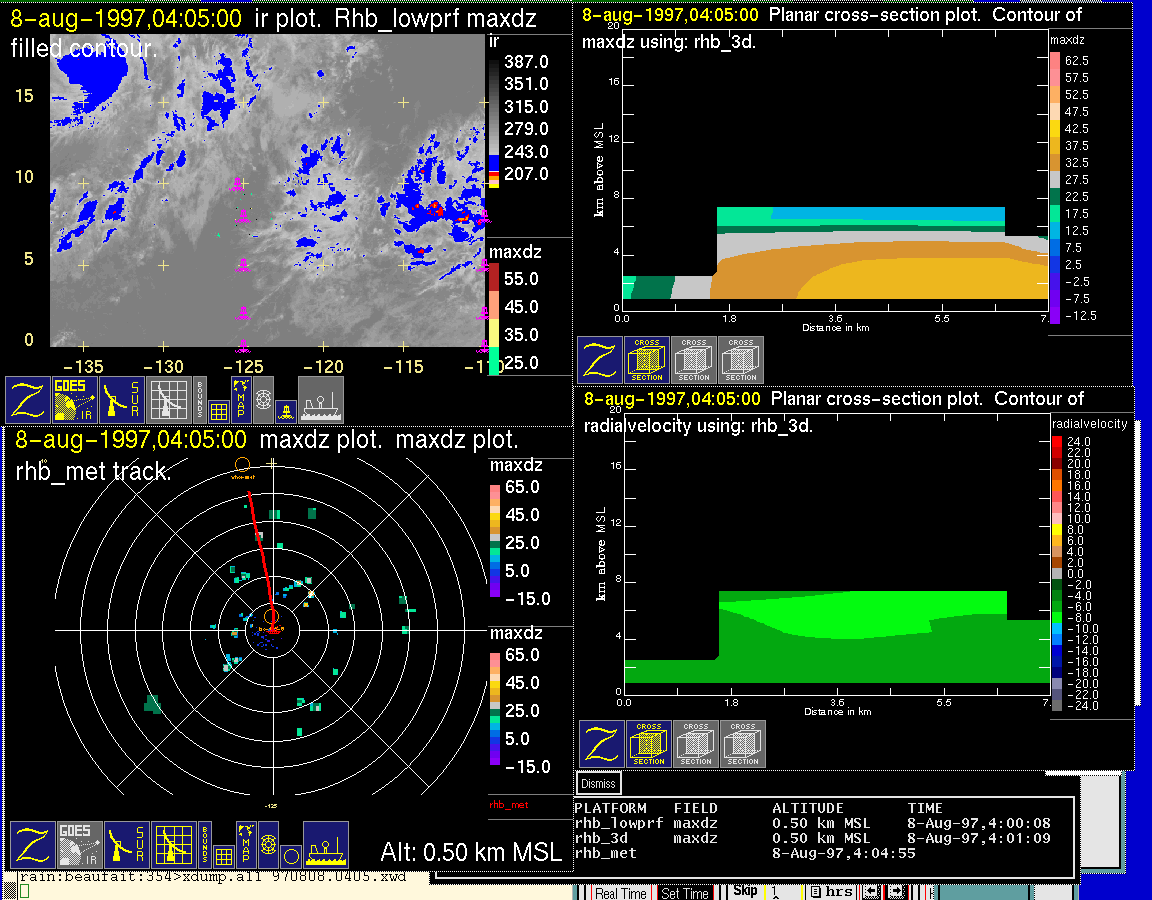
Task: Select the active CROSS SECTION icon in the maxdz cross-section window
Action: click(647, 360)
